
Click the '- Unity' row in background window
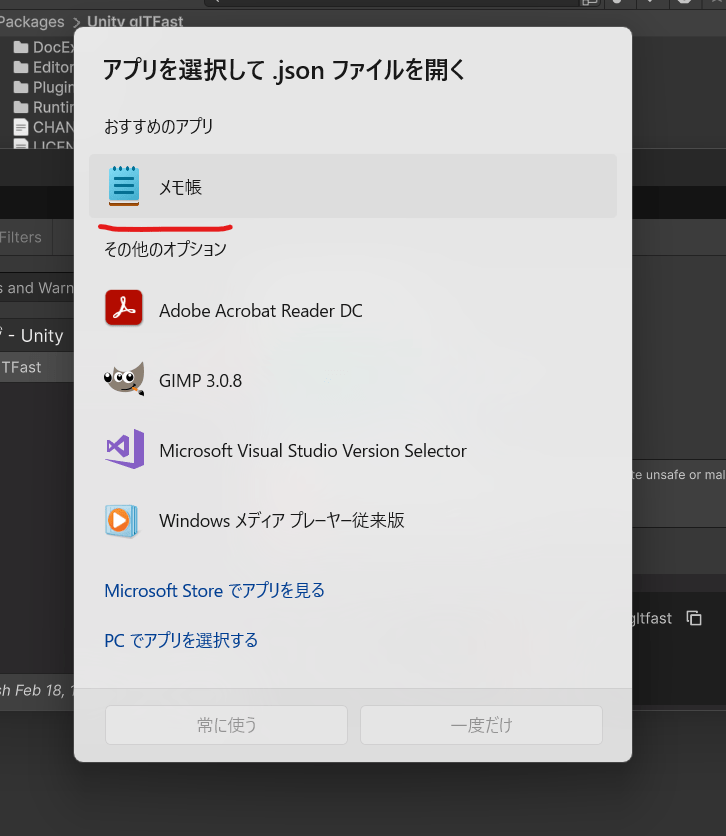pos(37,335)
